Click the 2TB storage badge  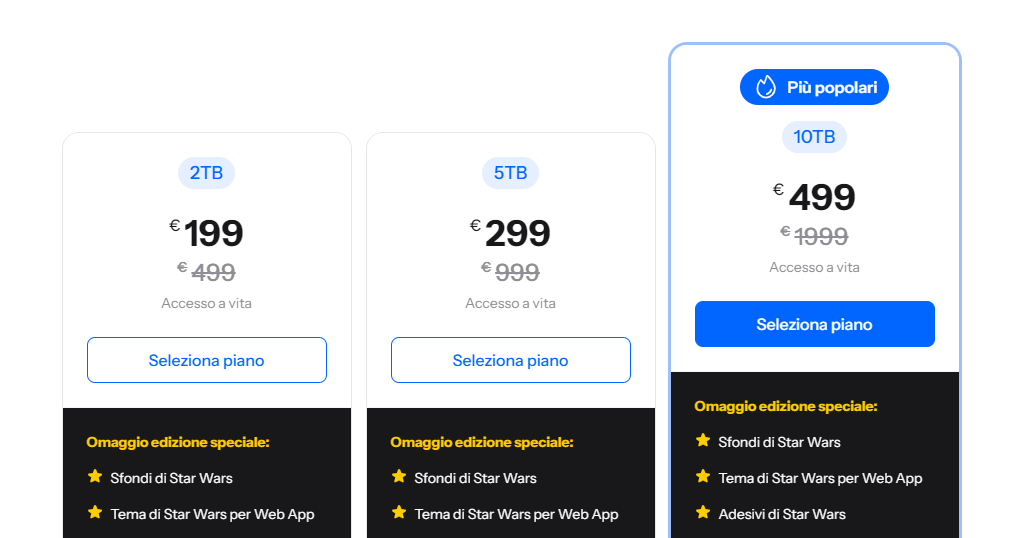pyautogui.click(x=206, y=173)
